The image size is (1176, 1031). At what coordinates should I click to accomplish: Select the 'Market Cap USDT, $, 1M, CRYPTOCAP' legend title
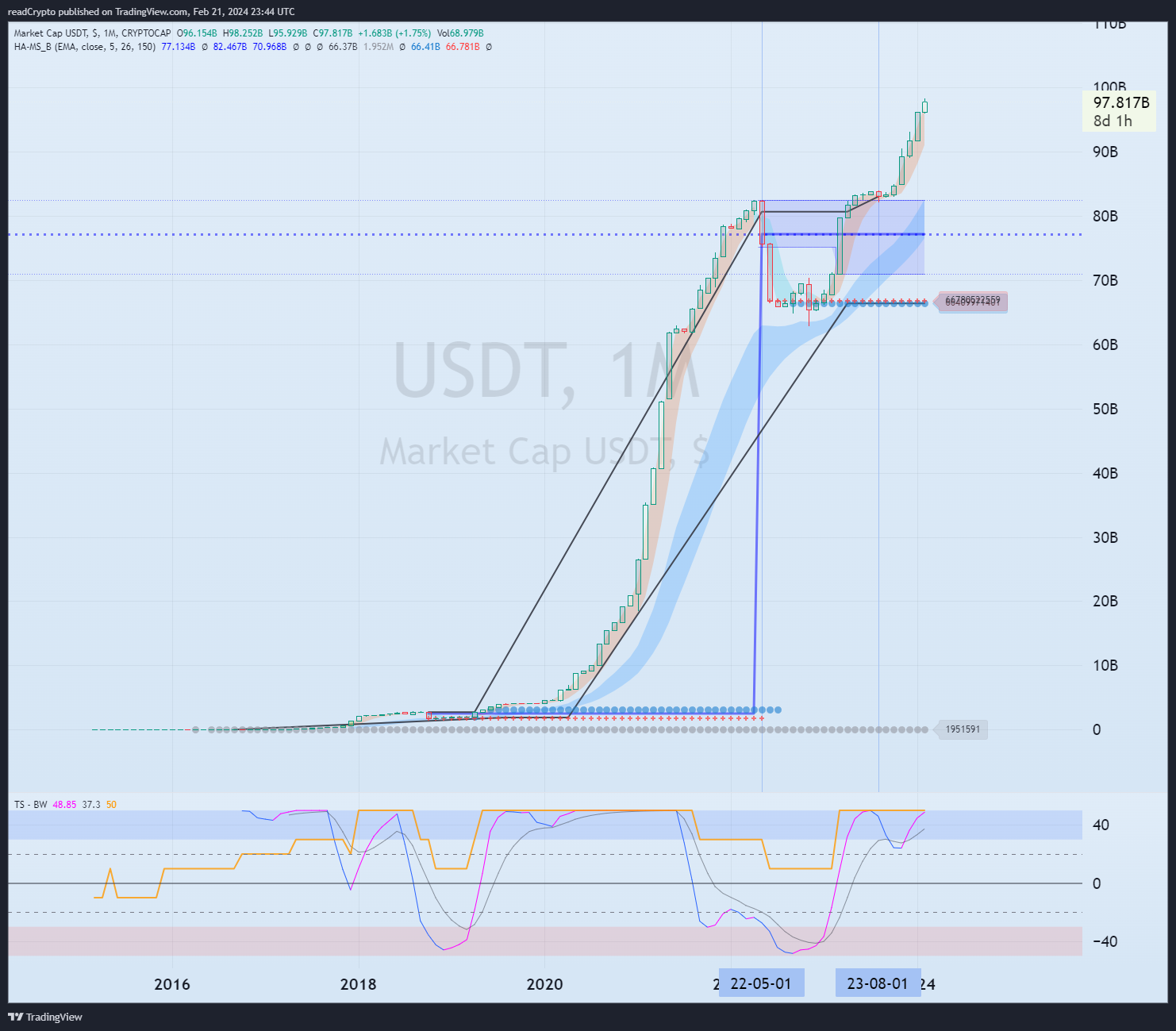(x=92, y=33)
